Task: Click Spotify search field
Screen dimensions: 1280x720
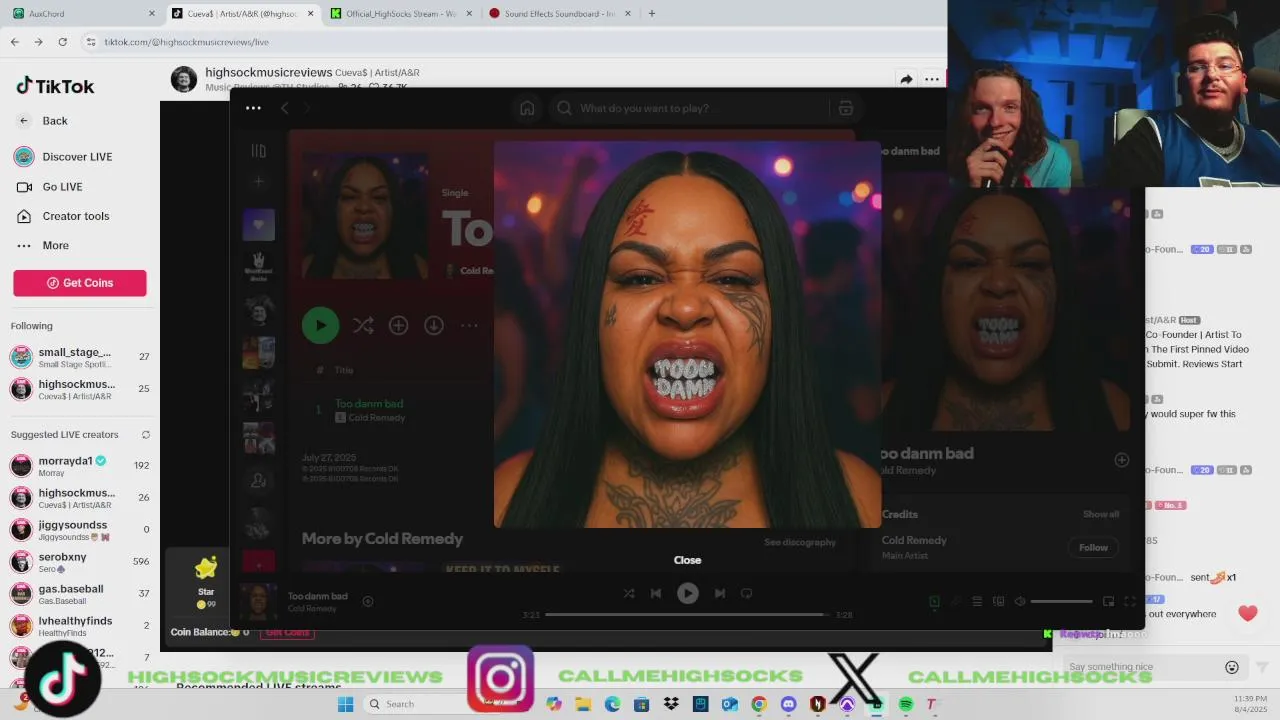Action: point(690,108)
